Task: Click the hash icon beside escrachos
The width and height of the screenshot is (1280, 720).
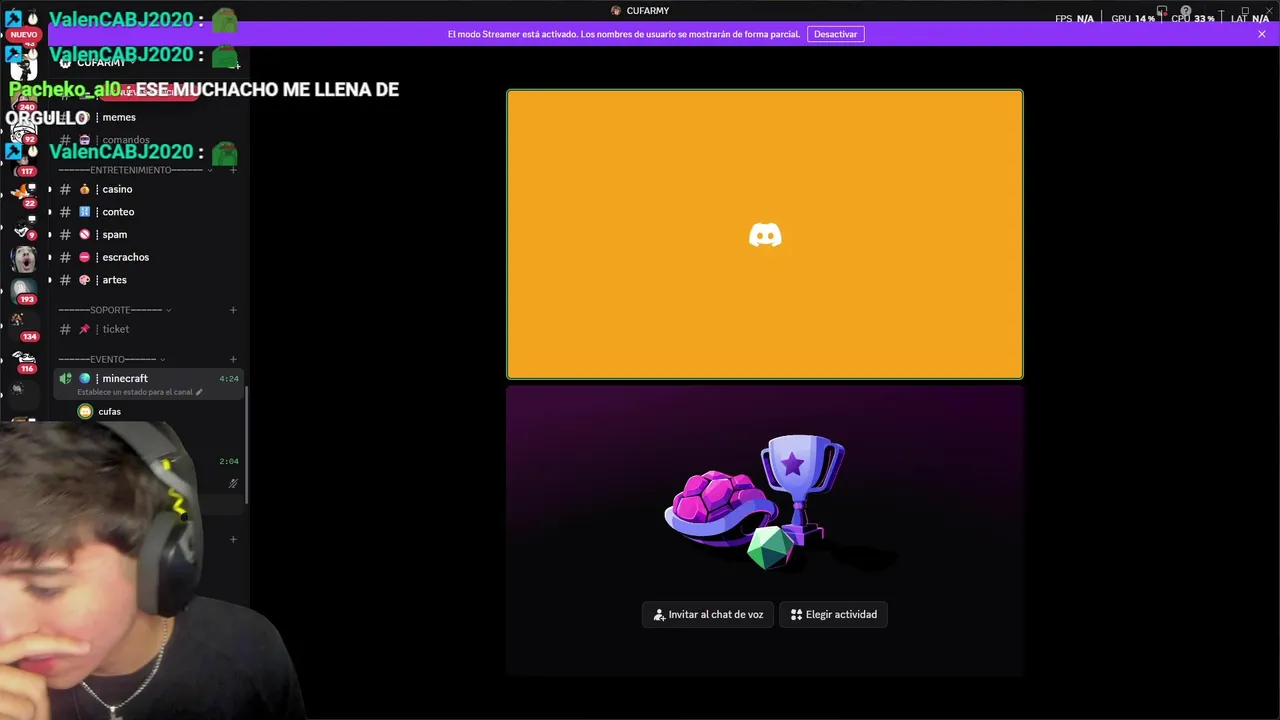Action: click(65, 257)
